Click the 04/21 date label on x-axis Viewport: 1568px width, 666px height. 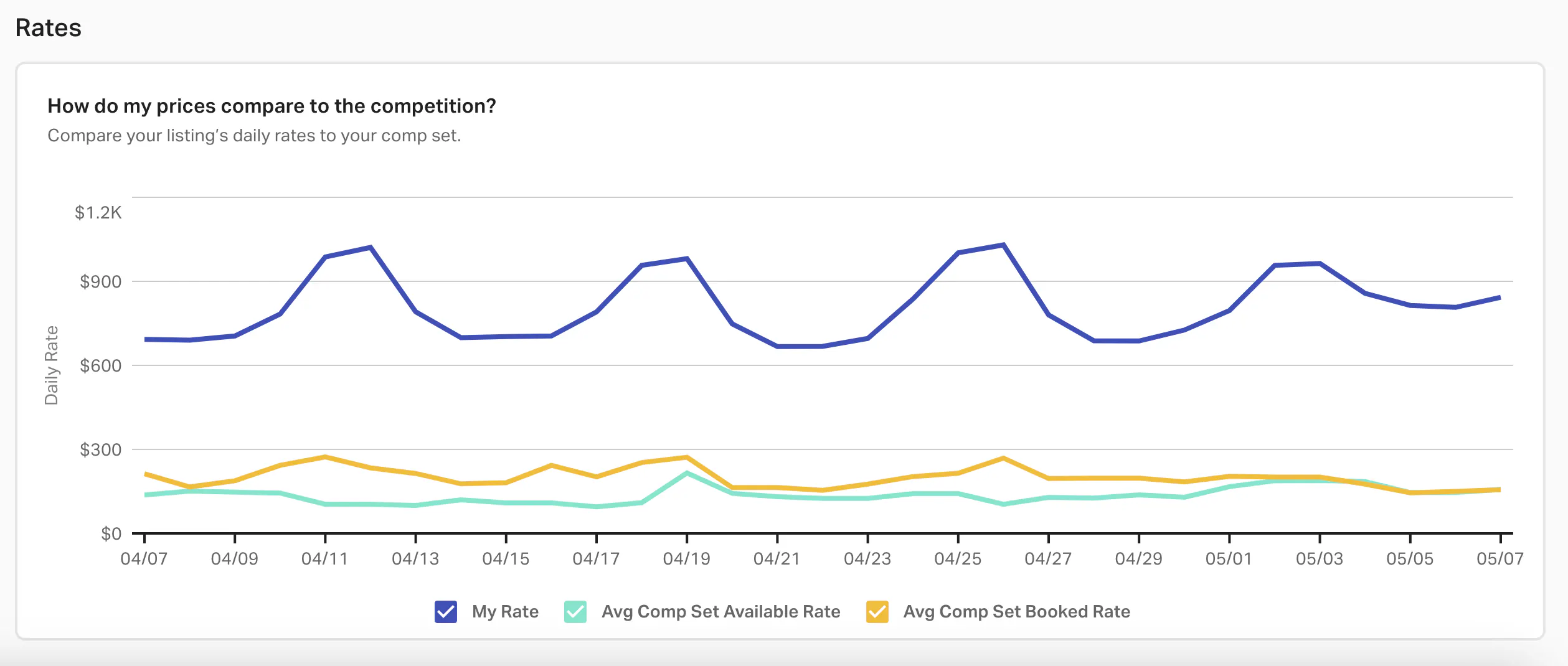777,559
